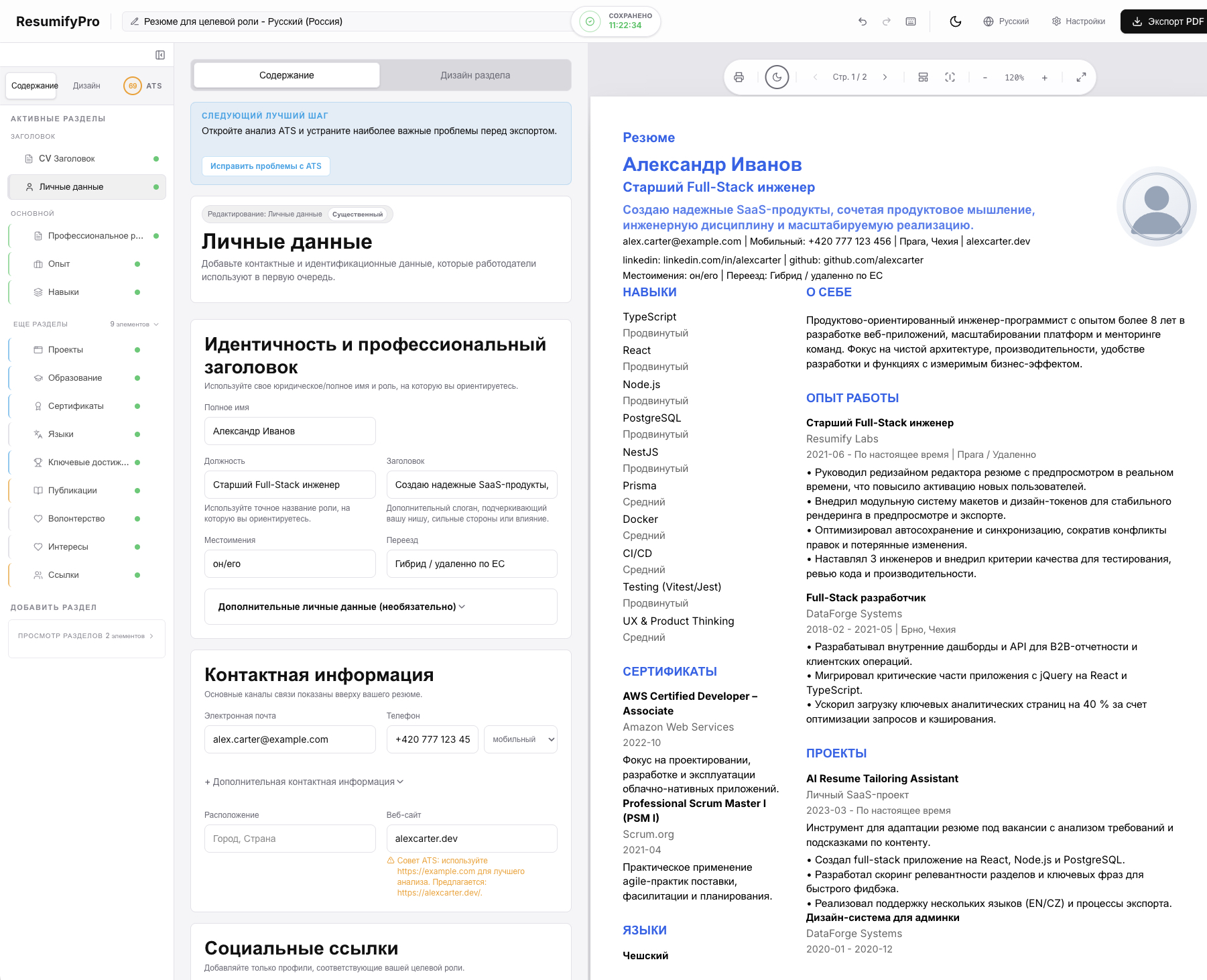Toggle the green status dot beside Навыки
This screenshot has width=1207, height=980.
tap(138, 292)
